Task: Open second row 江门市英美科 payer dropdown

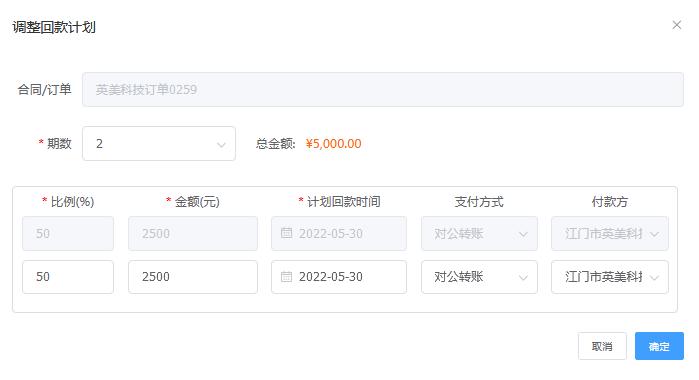Action: [610, 277]
